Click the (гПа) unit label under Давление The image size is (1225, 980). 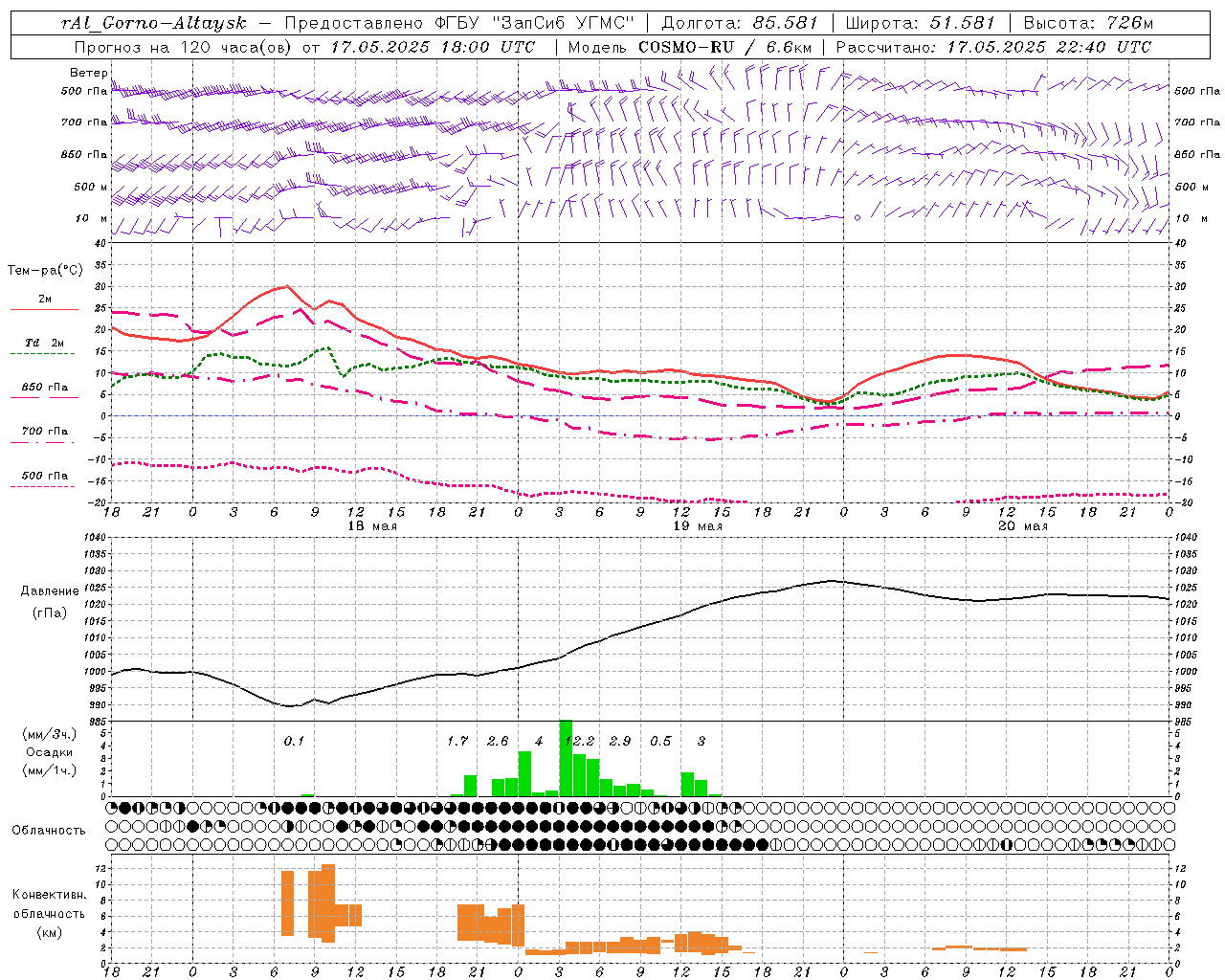[50, 613]
